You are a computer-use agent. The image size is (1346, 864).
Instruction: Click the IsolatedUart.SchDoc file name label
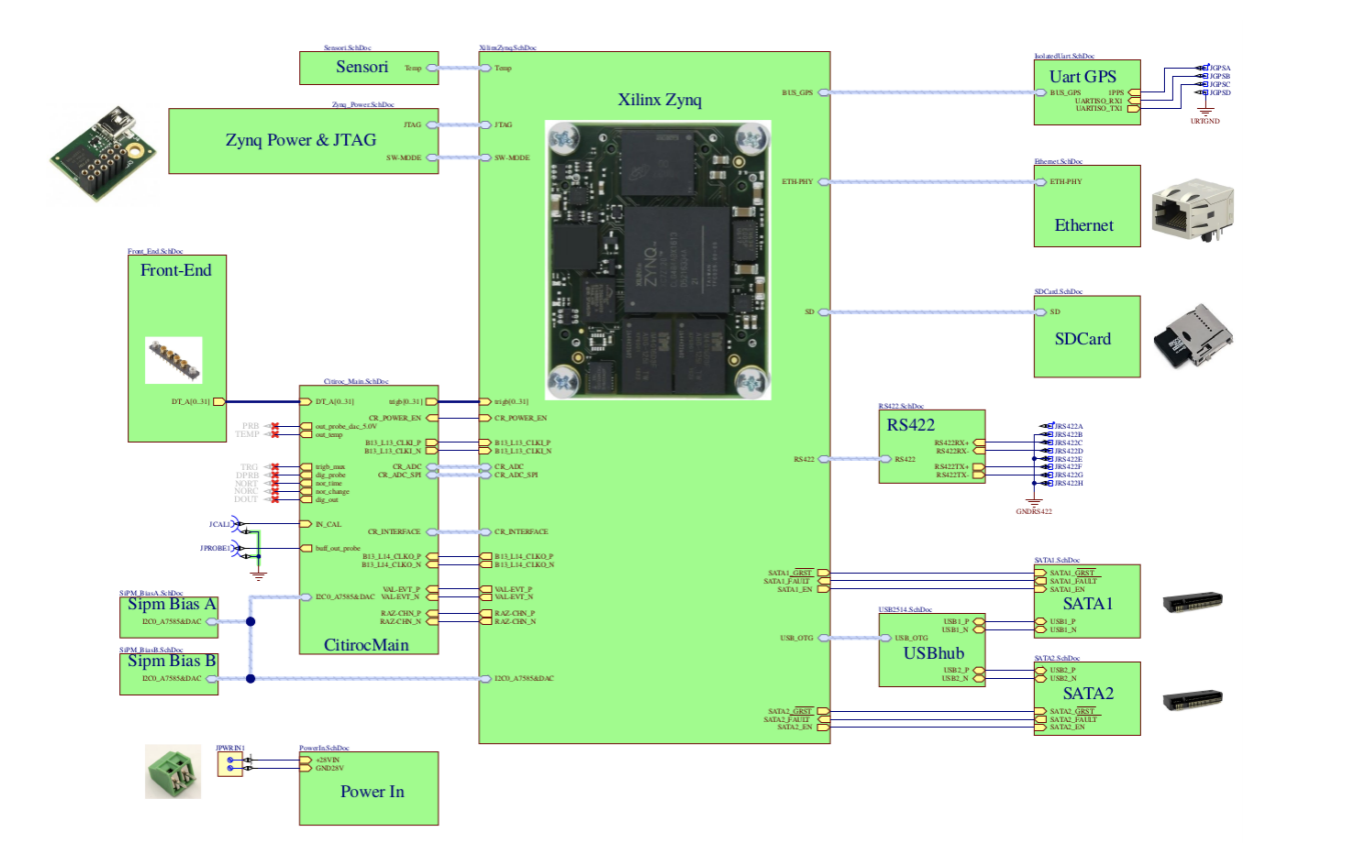[x=1062, y=56]
